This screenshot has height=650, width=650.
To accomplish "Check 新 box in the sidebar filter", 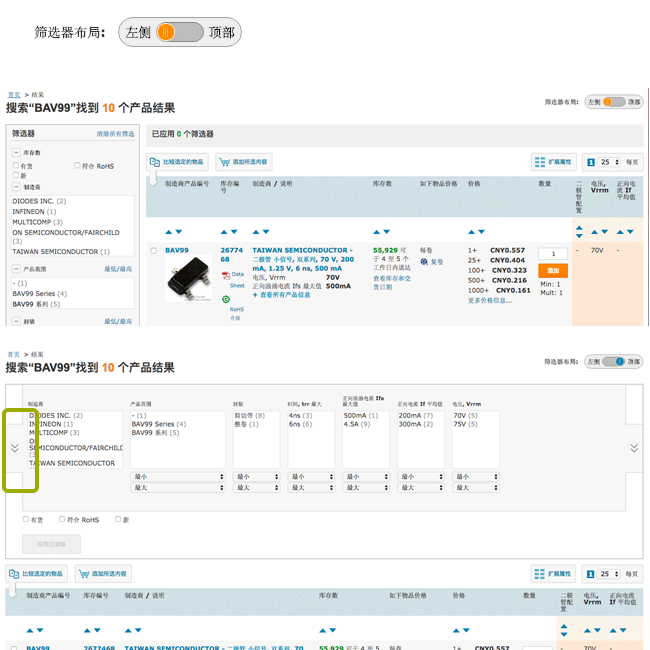I will pos(15,175).
